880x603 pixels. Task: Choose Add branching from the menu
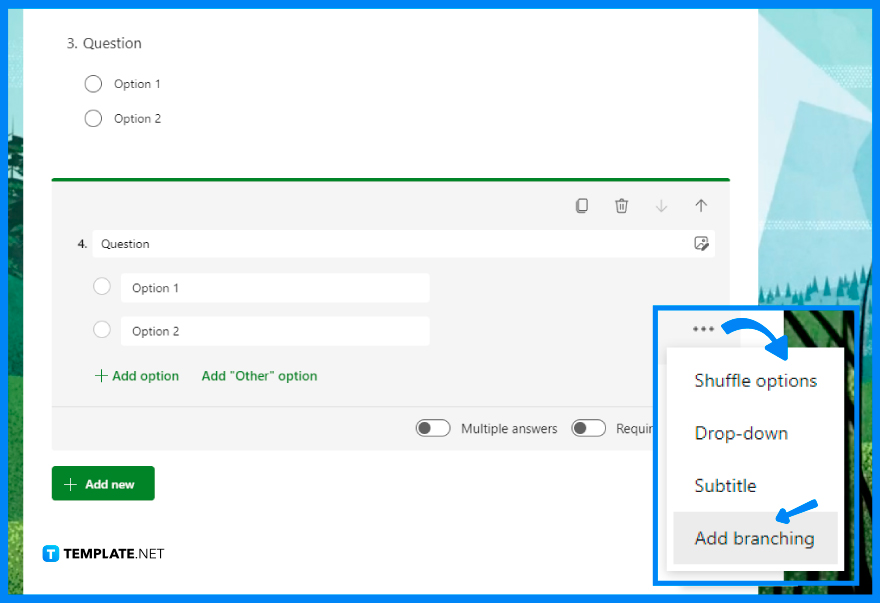[754, 538]
